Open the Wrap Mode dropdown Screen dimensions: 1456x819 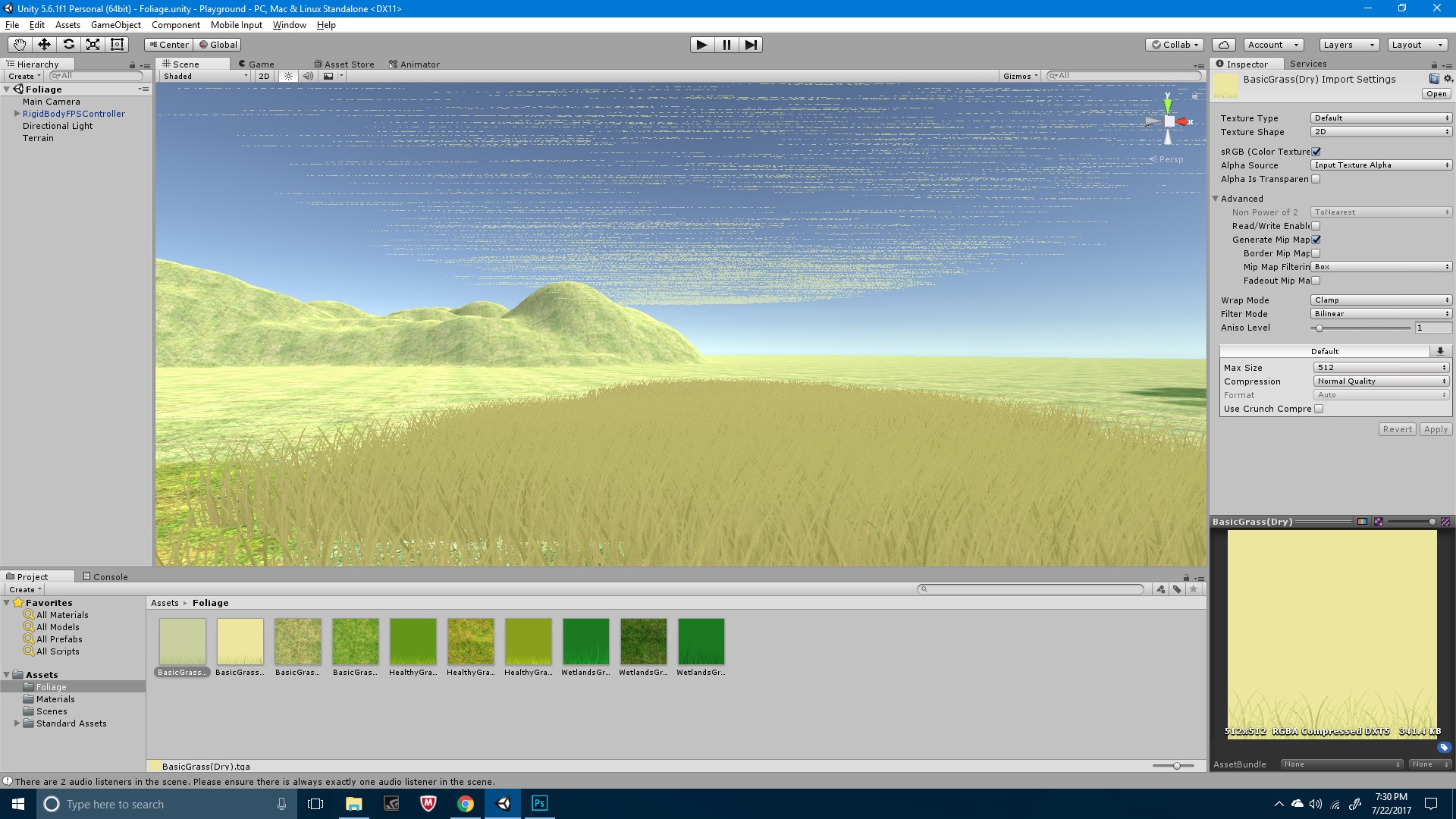[1380, 300]
